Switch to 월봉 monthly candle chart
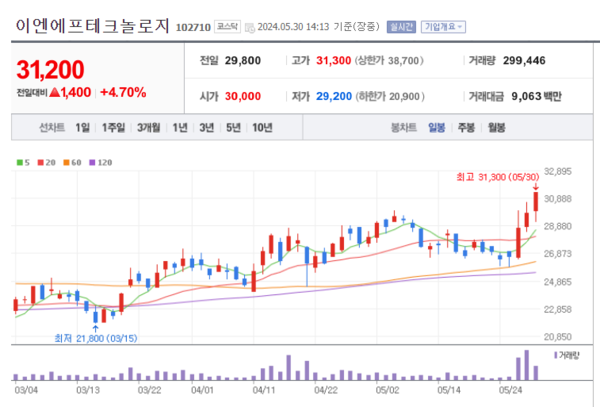This screenshot has width=600, height=407. (496, 128)
